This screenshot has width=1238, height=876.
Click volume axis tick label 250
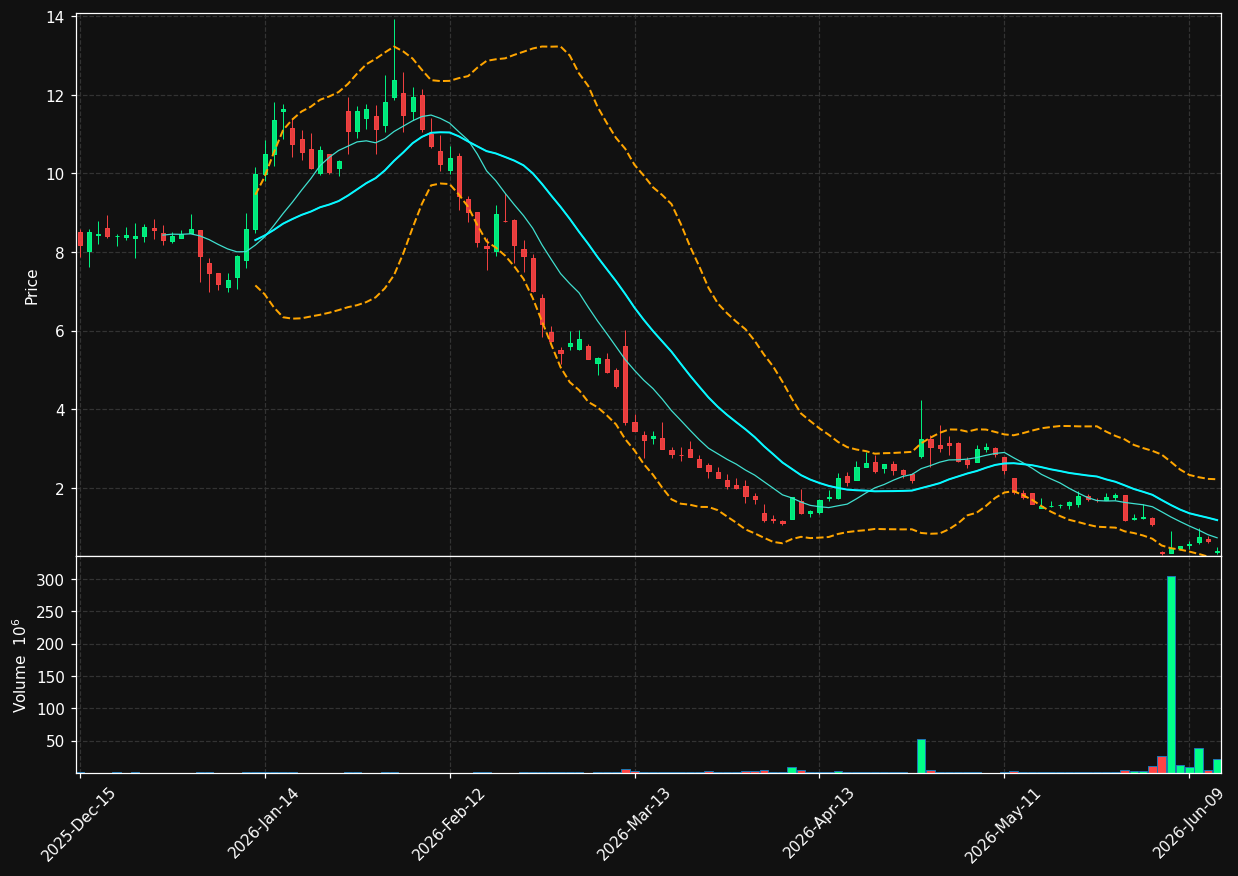pos(52,612)
